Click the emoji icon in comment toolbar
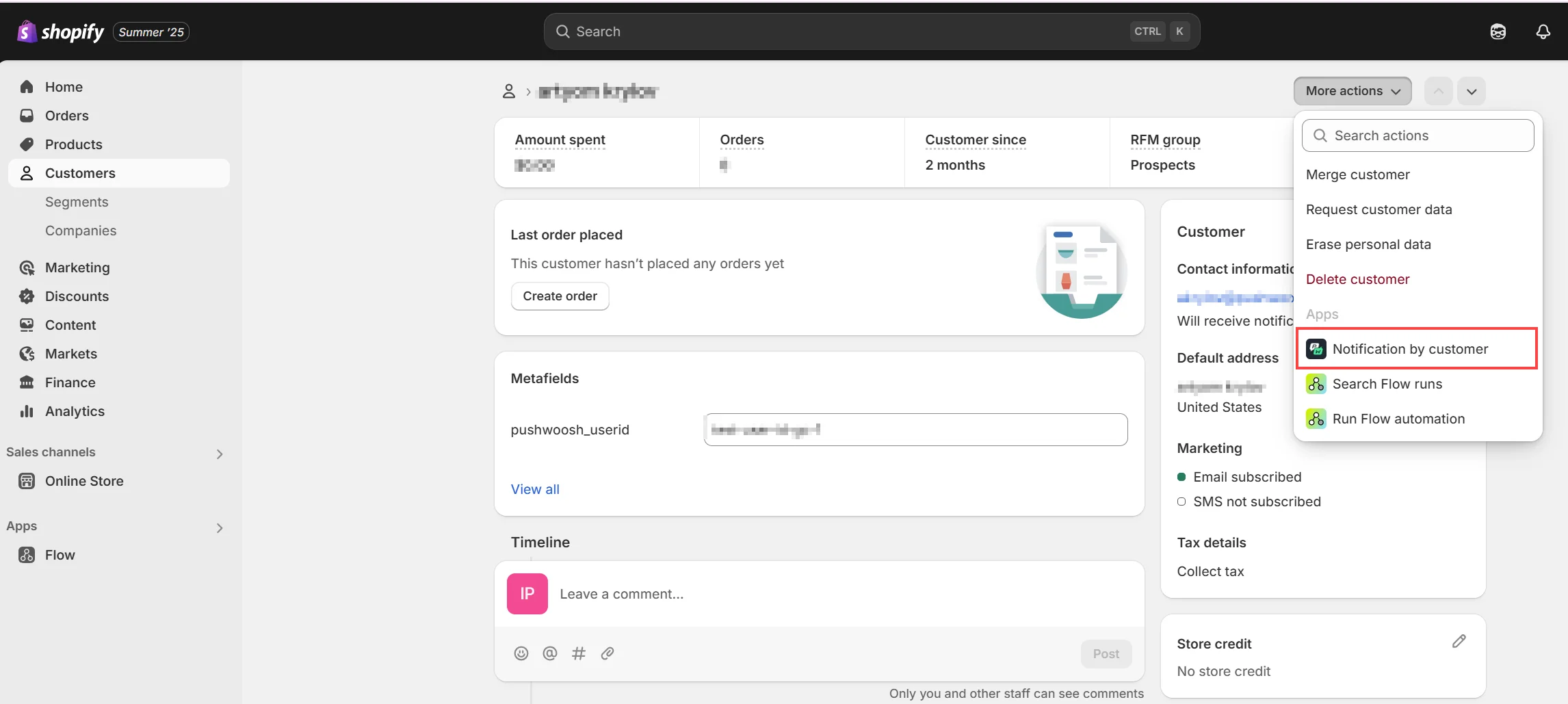 pyautogui.click(x=521, y=653)
